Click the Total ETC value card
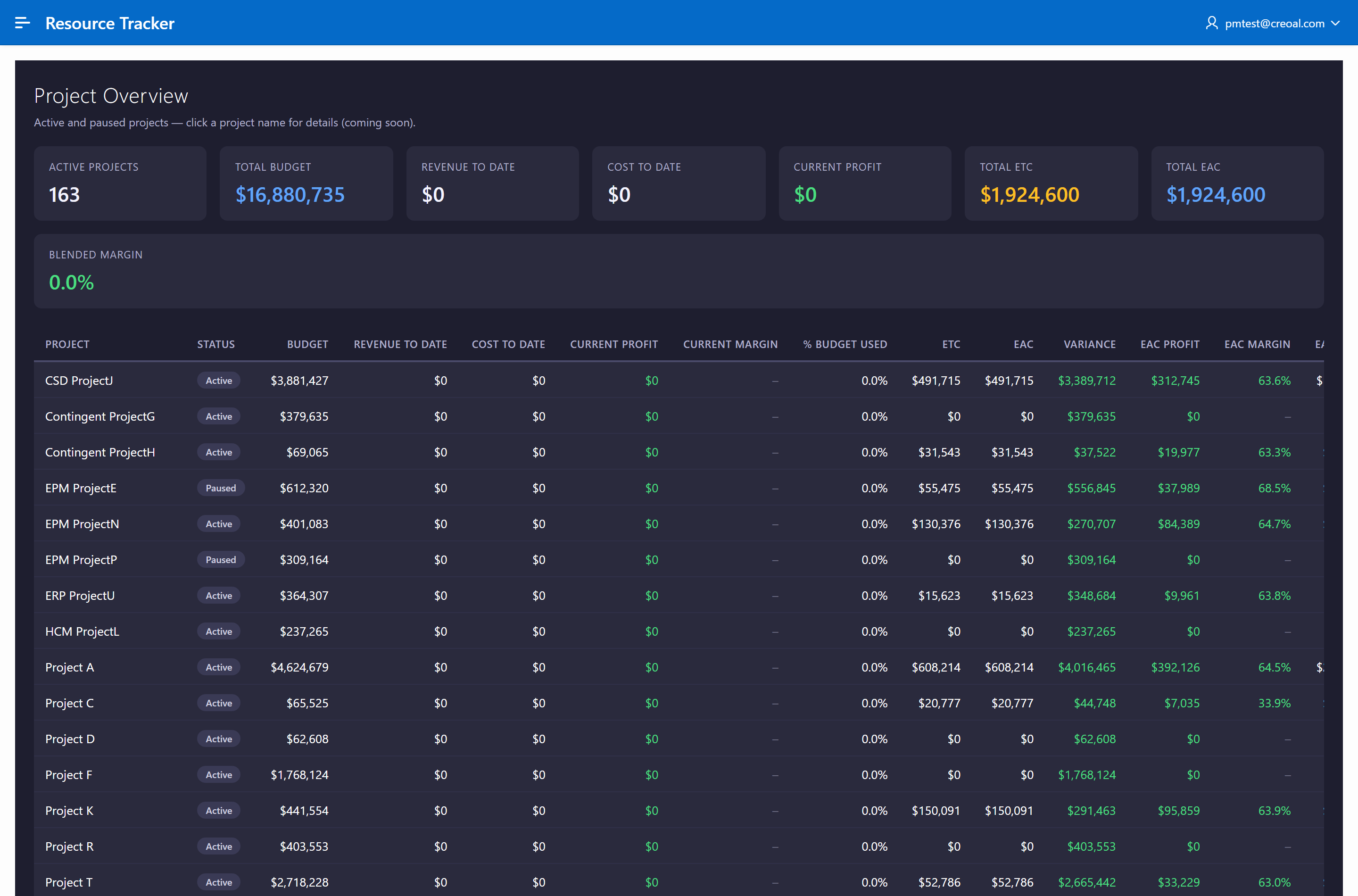The image size is (1358, 896). 1051,183
